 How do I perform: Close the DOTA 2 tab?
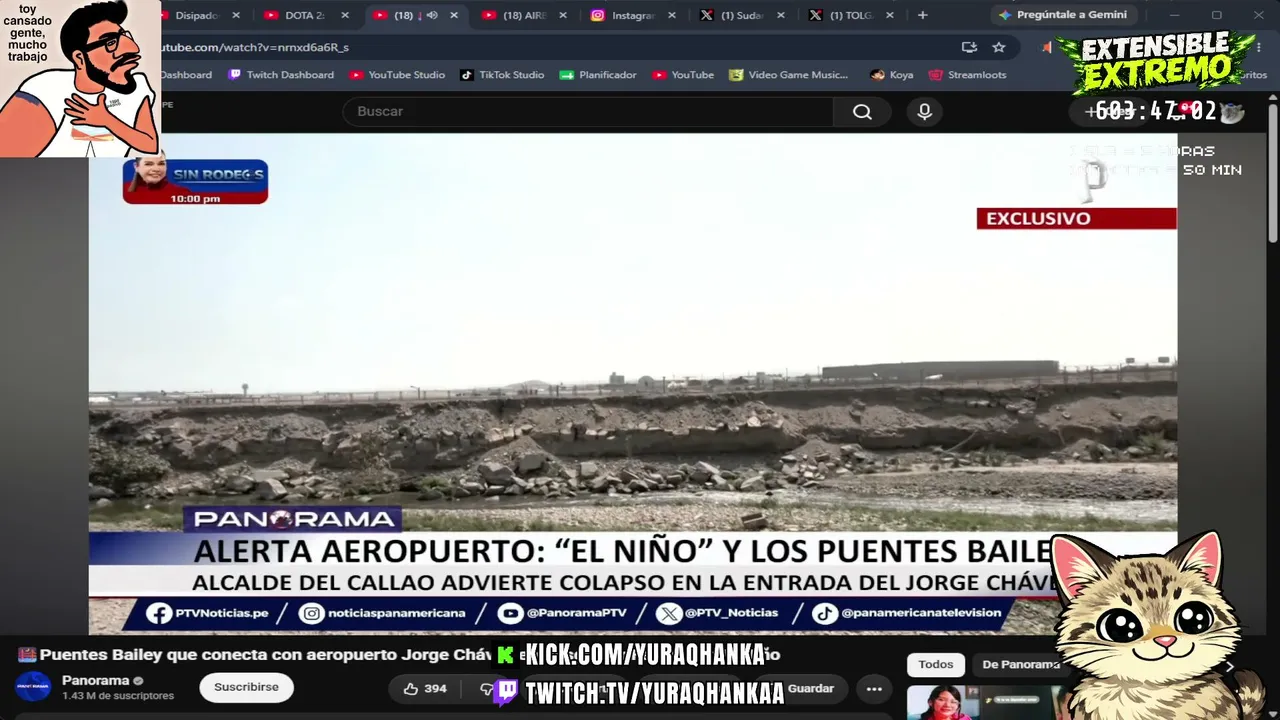343,15
